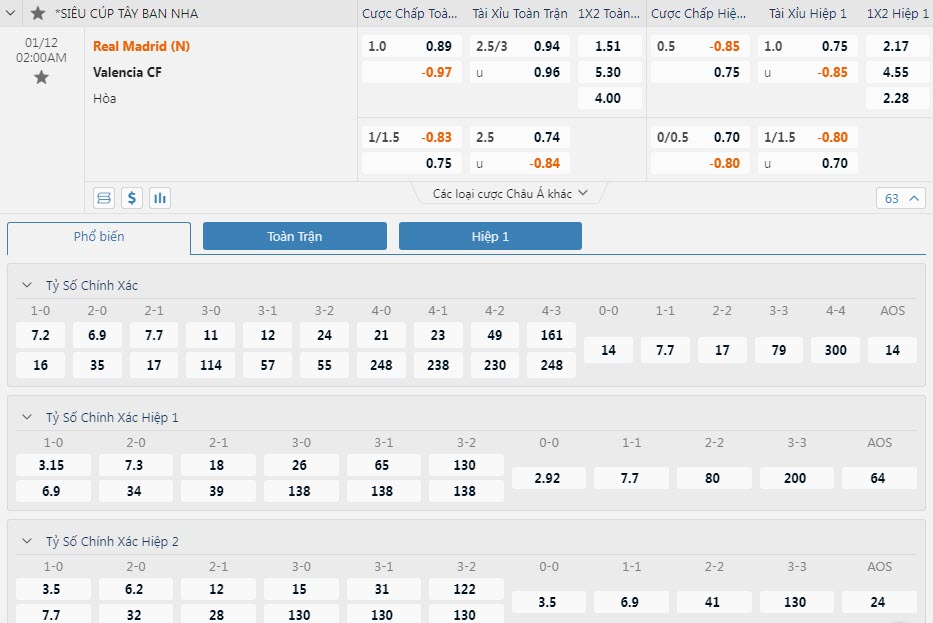Image resolution: width=933 pixels, height=623 pixels.
Task: Open the stacked-lines icon below Hòa
Action: 104,198
